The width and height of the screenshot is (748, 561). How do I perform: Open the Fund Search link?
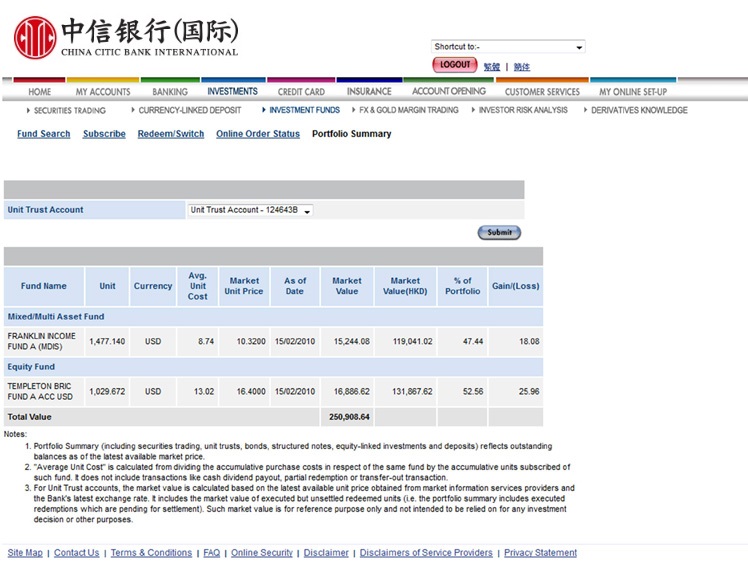pyautogui.click(x=43, y=134)
